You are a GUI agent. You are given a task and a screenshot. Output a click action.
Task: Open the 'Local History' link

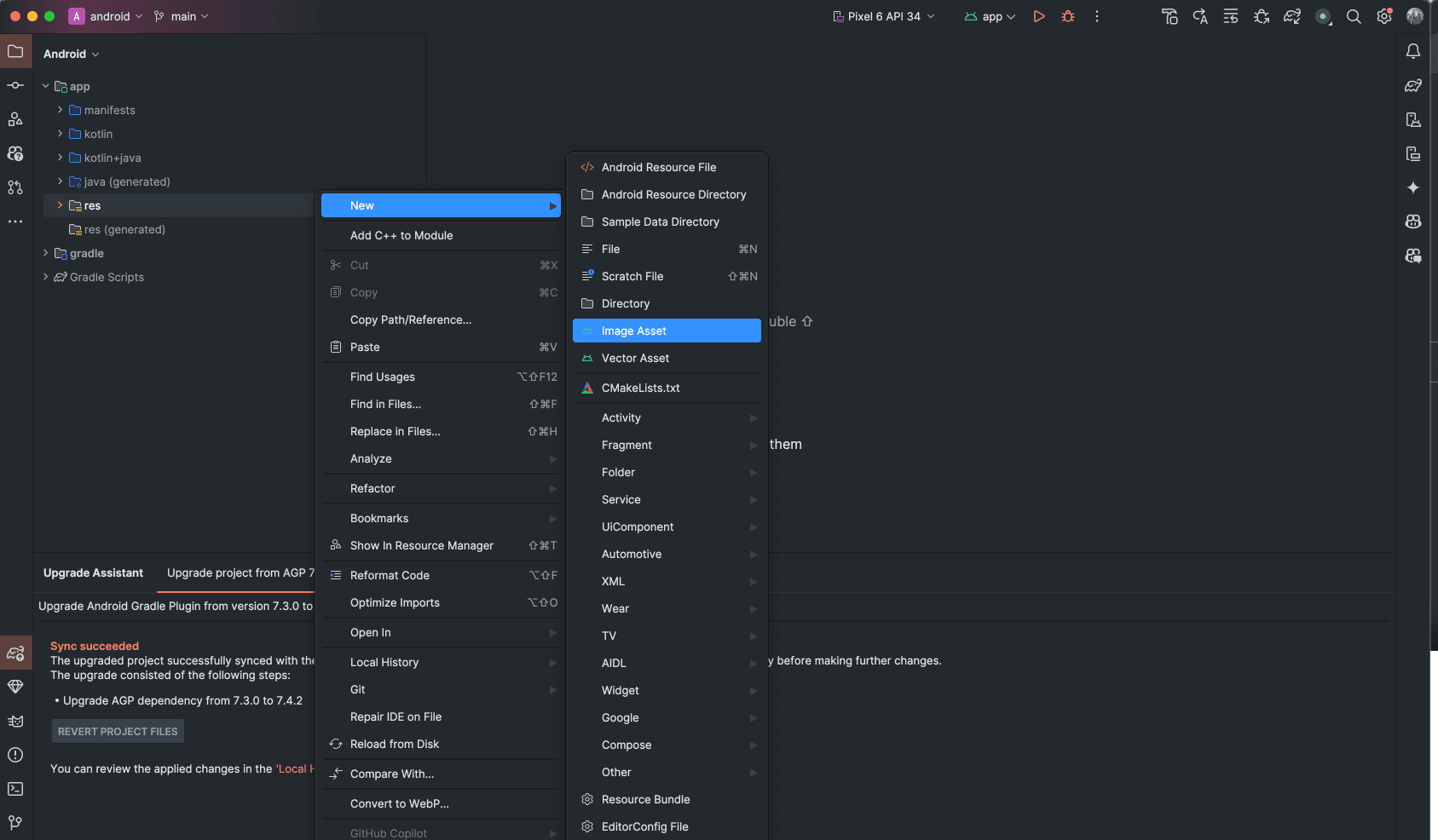296,768
